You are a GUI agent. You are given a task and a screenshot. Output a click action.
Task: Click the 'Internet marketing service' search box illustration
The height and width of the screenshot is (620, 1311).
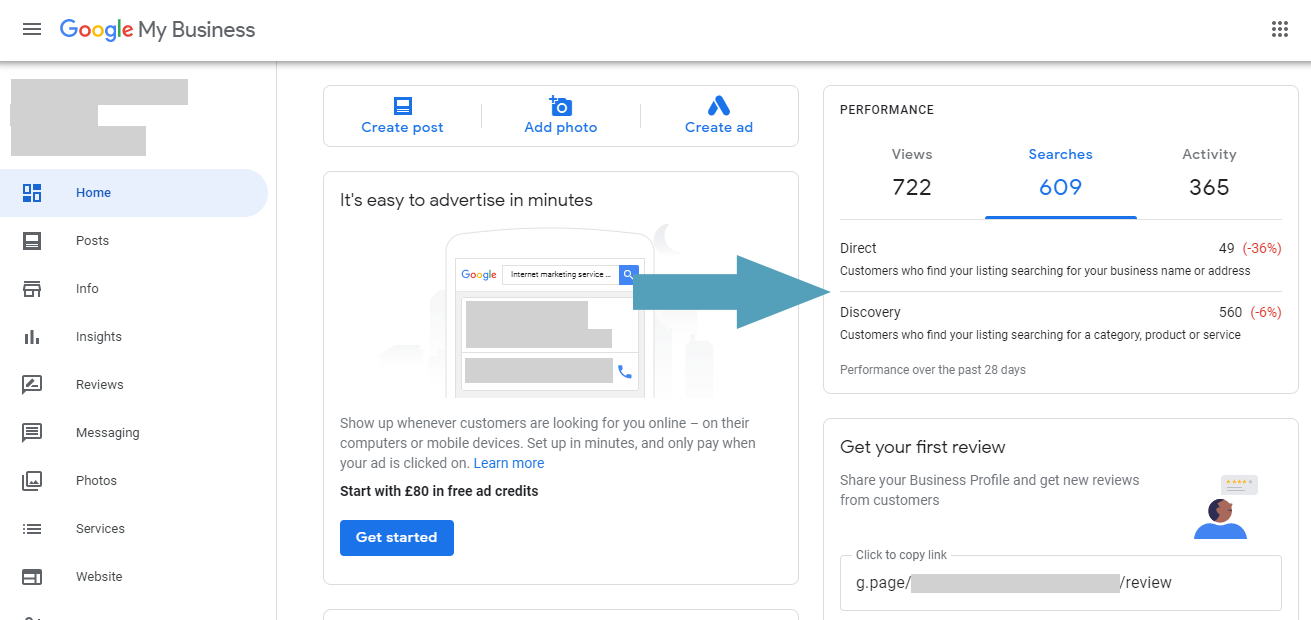(x=560, y=274)
